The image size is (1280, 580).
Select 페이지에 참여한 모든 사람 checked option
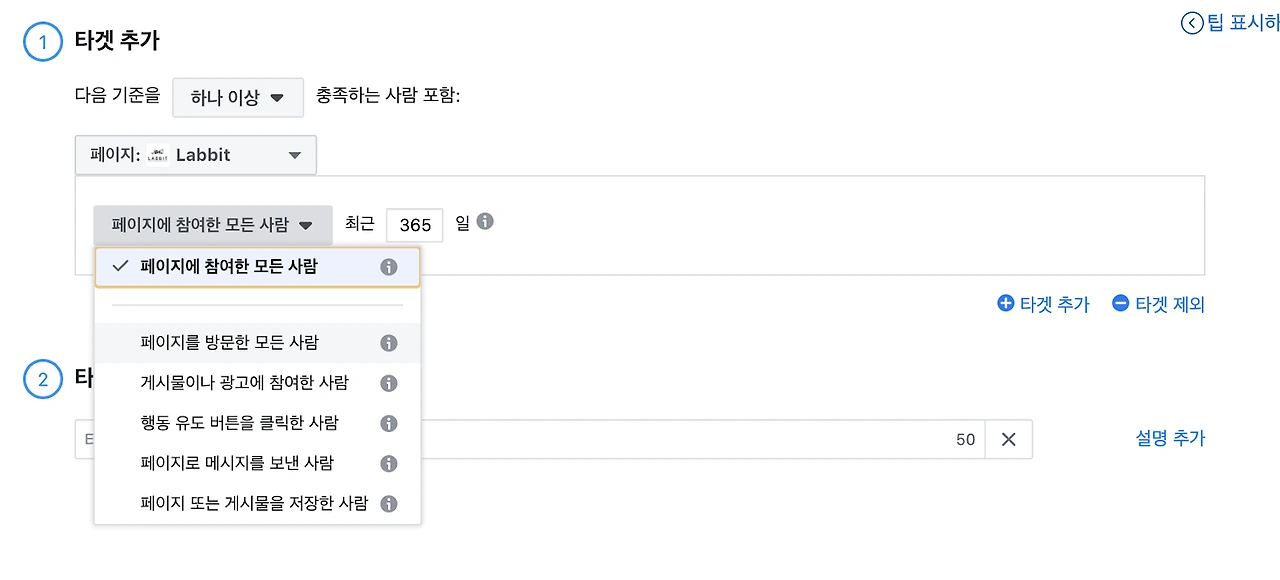229,267
